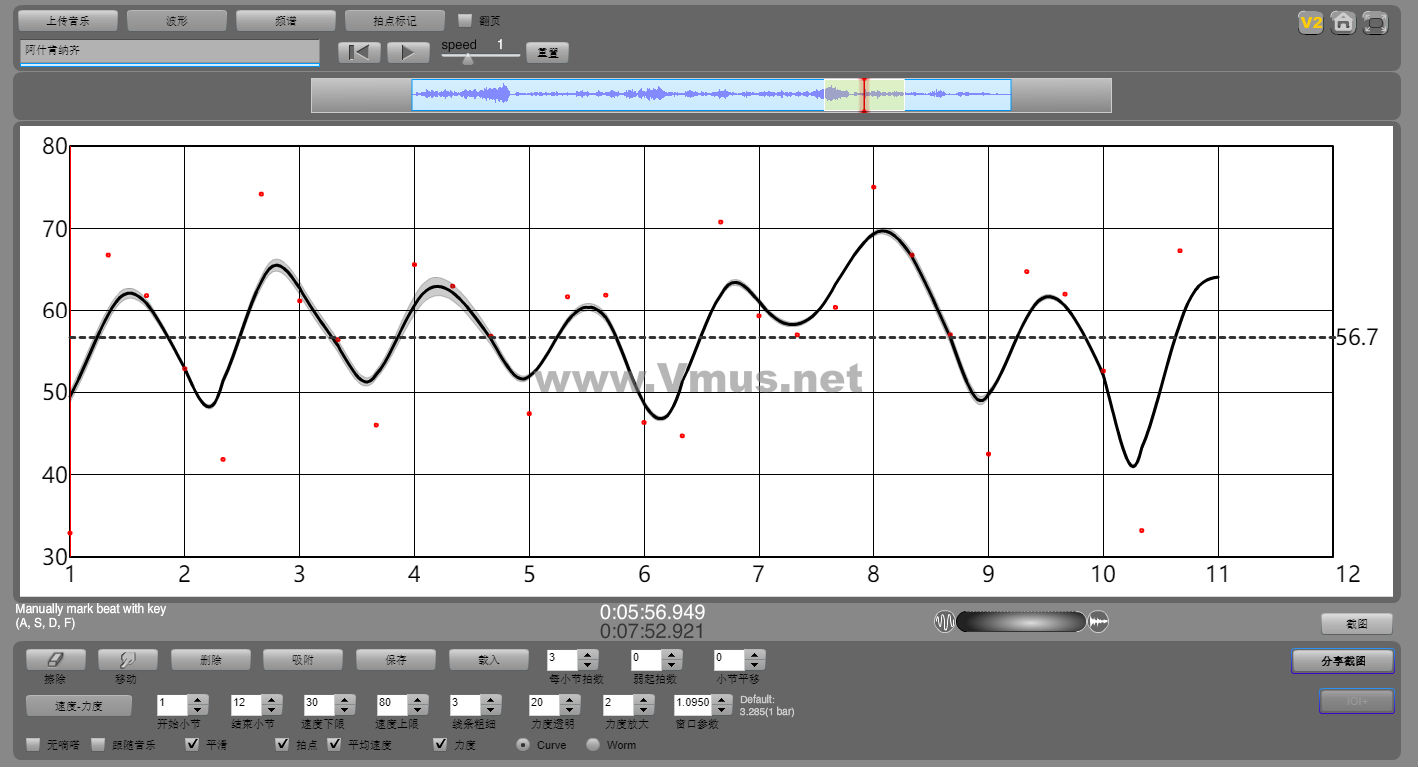Image resolution: width=1418 pixels, height=767 pixels.
Task: Select the eraser (擦除) tool
Action: coord(55,660)
